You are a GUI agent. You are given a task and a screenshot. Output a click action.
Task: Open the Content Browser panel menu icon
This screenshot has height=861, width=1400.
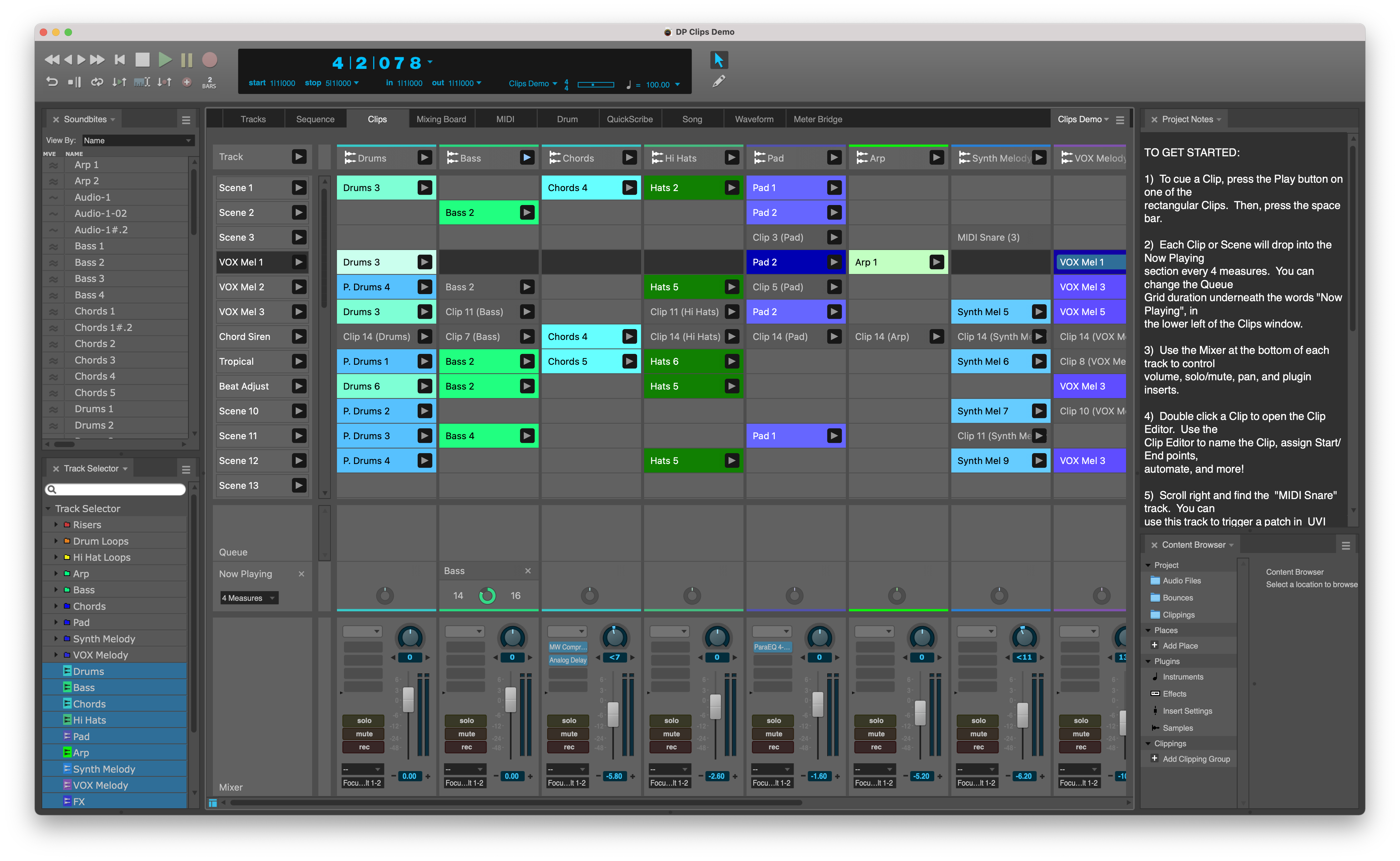point(1345,546)
